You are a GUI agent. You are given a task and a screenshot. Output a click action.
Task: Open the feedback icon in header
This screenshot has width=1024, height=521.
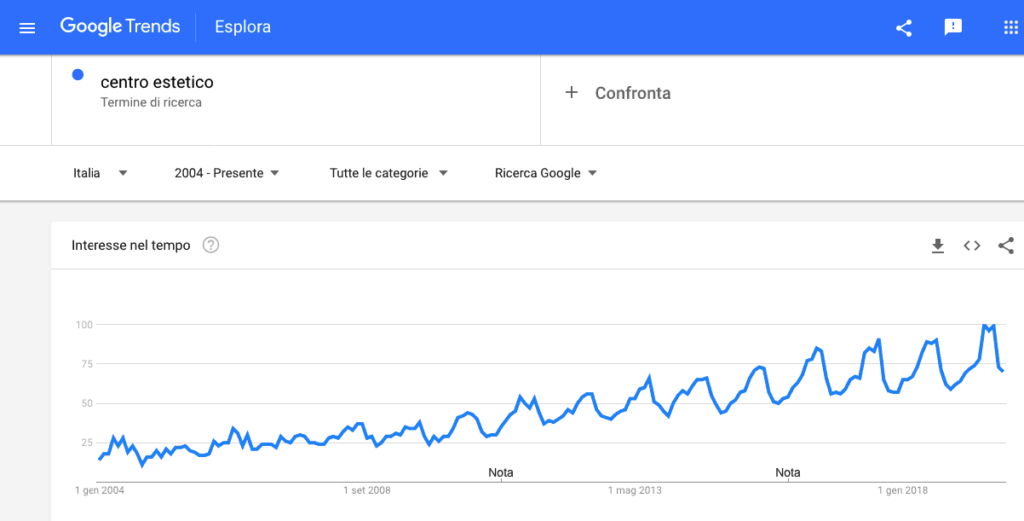pyautogui.click(x=953, y=28)
